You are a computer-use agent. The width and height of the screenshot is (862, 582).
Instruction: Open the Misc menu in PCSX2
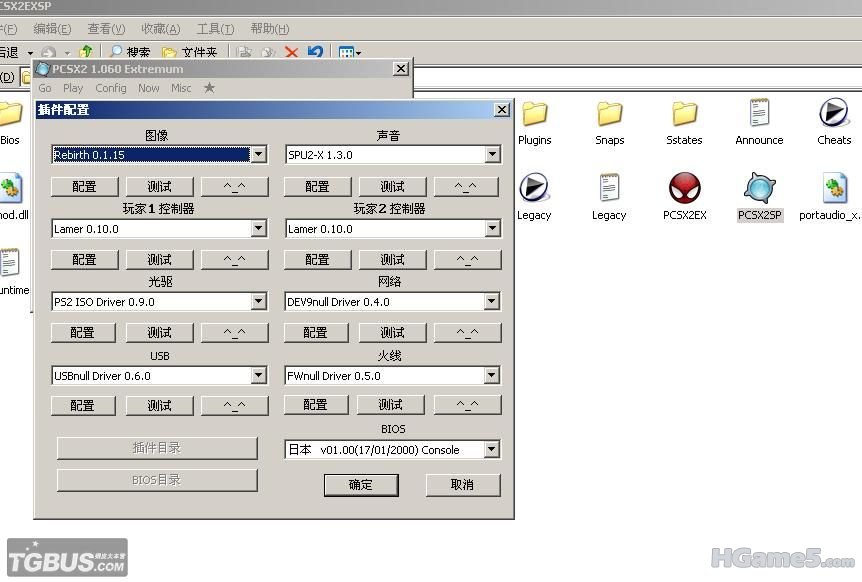click(x=181, y=88)
